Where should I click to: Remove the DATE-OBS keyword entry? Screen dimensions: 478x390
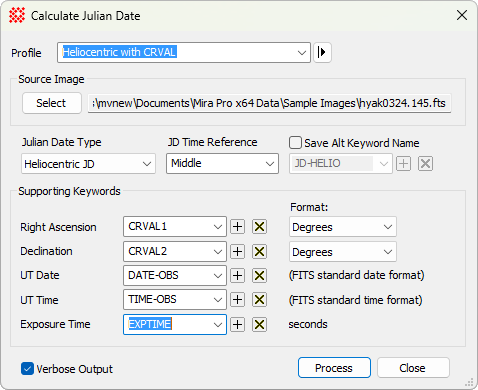coord(259,276)
